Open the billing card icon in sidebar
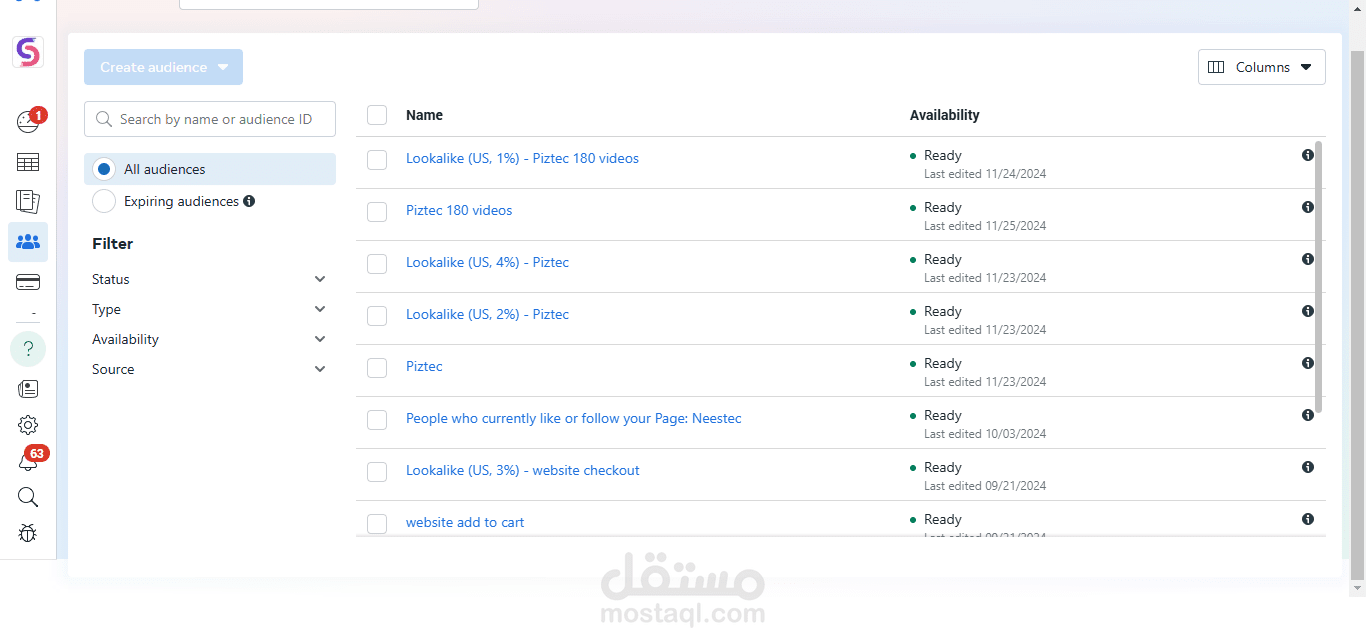The height and width of the screenshot is (641, 1366). coord(28,282)
